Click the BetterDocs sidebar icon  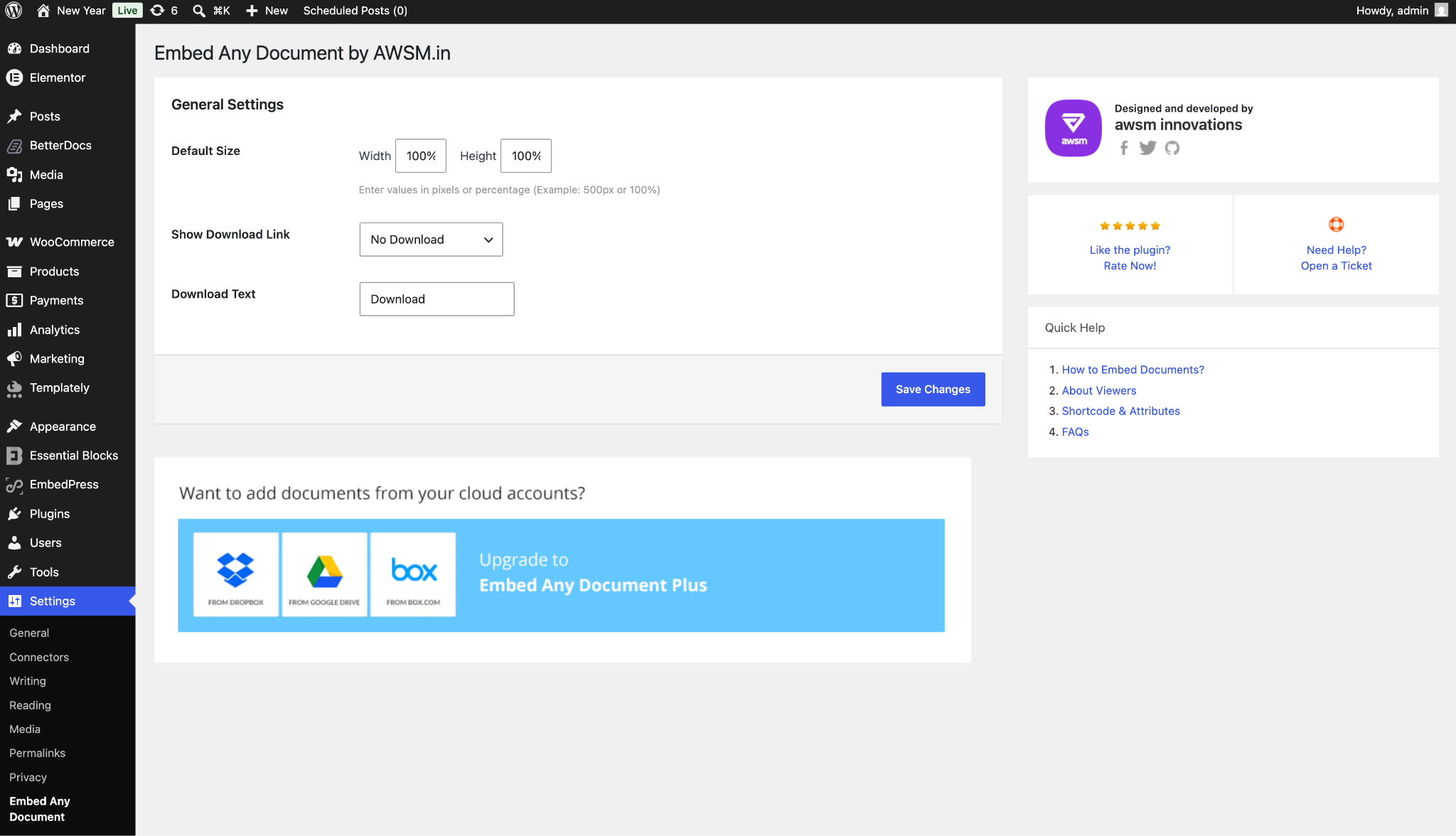pyautogui.click(x=14, y=145)
